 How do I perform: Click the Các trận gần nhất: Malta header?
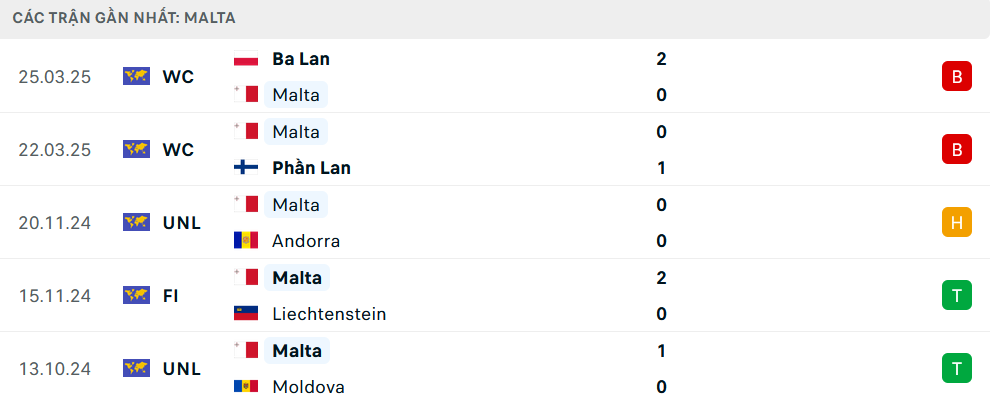coord(124,18)
